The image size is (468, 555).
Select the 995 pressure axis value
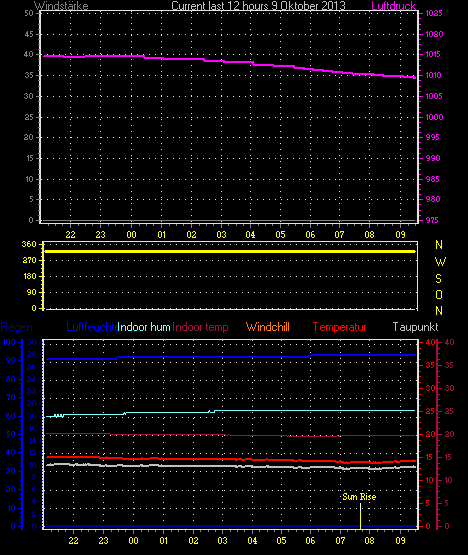click(x=432, y=137)
